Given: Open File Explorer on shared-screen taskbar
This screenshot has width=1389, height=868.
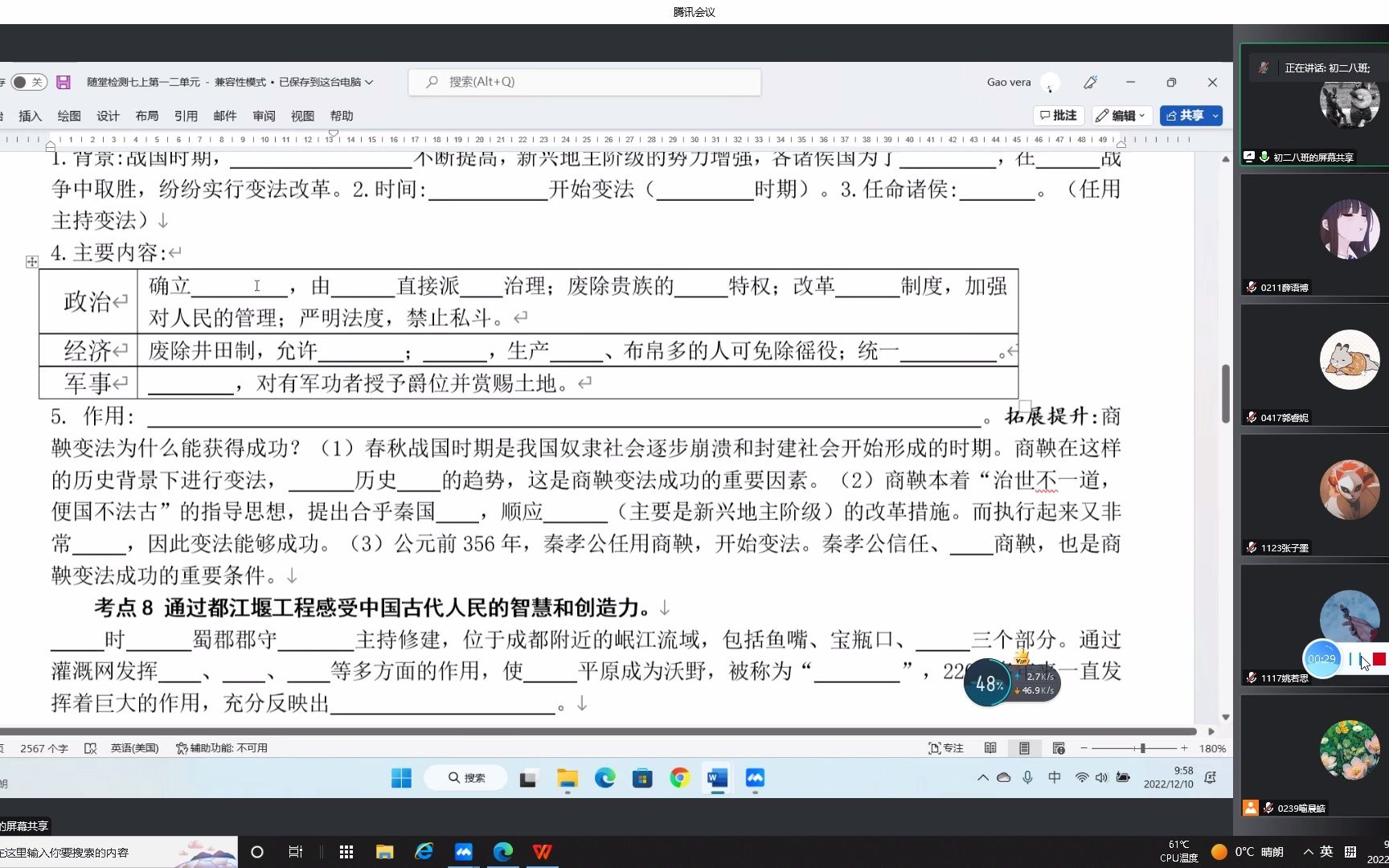Looking at the screenshot, I should (x=567, y=778).
